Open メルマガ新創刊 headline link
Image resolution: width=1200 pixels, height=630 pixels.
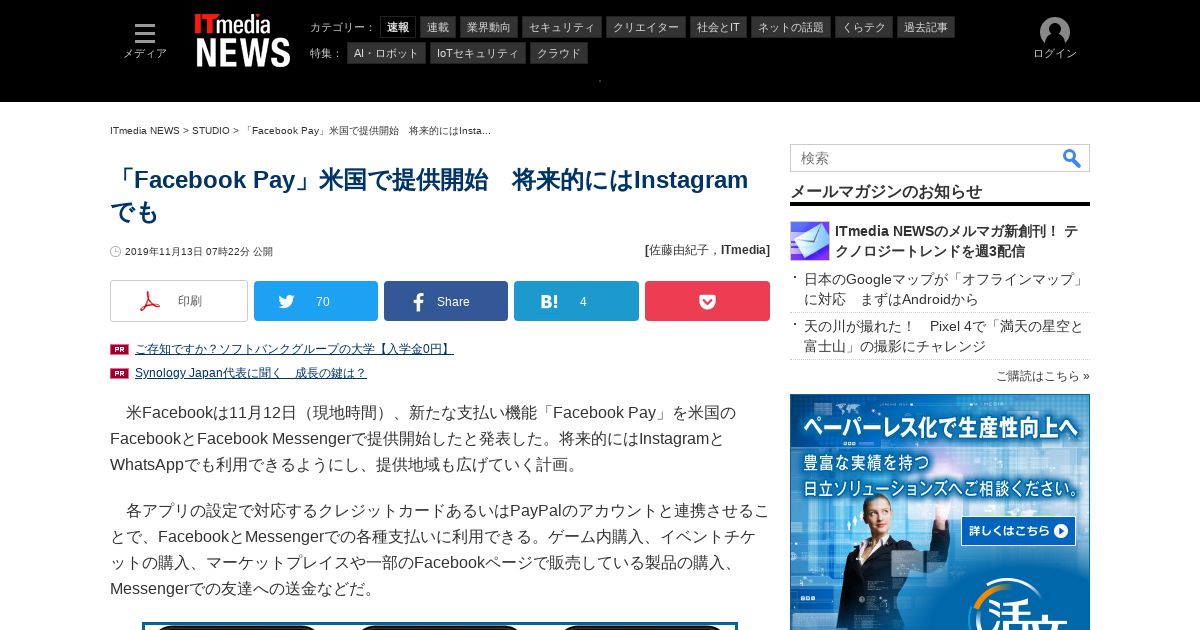point(957,241)
